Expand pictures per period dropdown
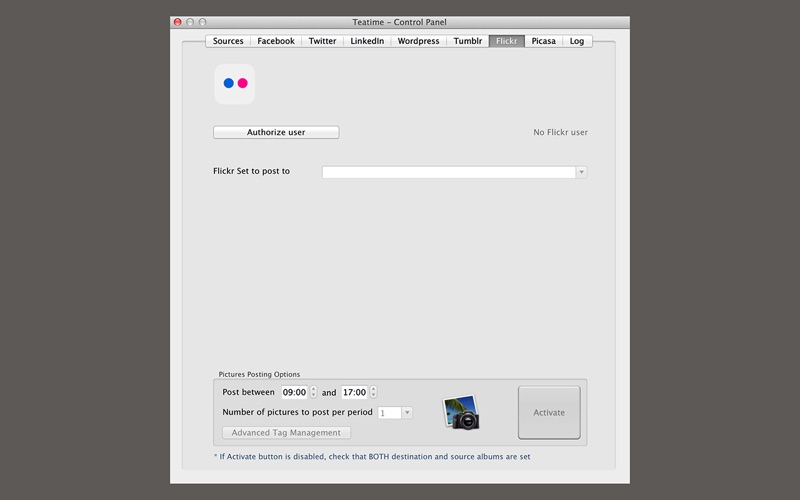 click(x=407, y=412)
